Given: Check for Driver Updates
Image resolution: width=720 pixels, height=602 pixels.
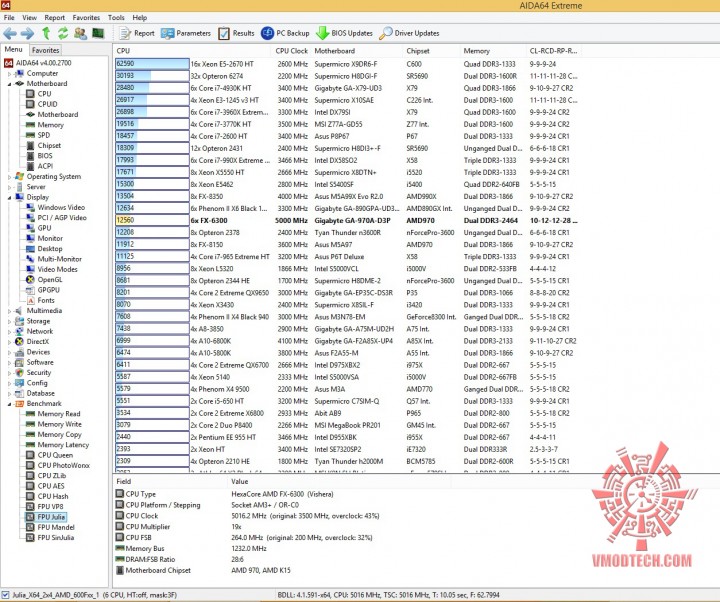Looking at the screenshot, I should [410, 33].
